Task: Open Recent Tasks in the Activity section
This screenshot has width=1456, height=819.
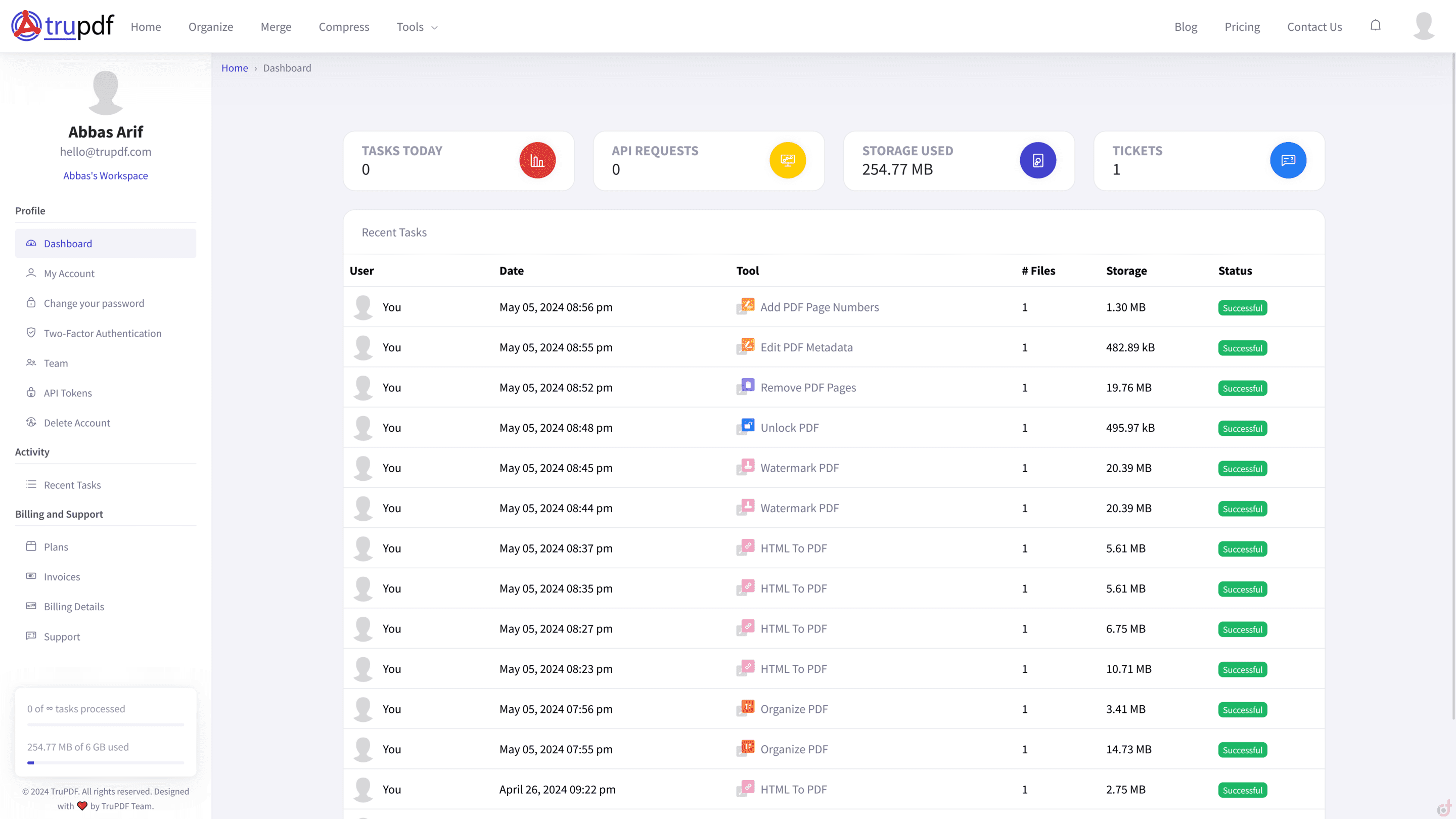Action: (72, 485)
